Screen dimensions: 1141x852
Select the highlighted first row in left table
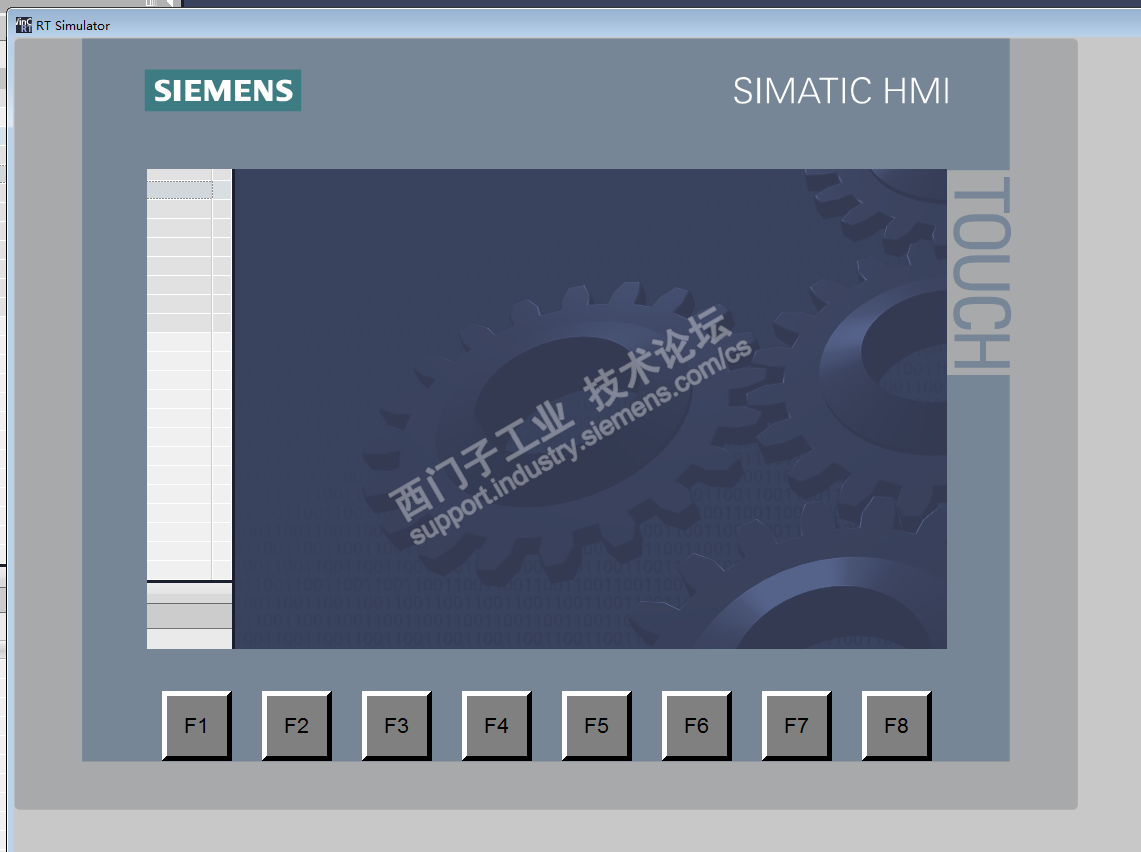click(180, 190)
